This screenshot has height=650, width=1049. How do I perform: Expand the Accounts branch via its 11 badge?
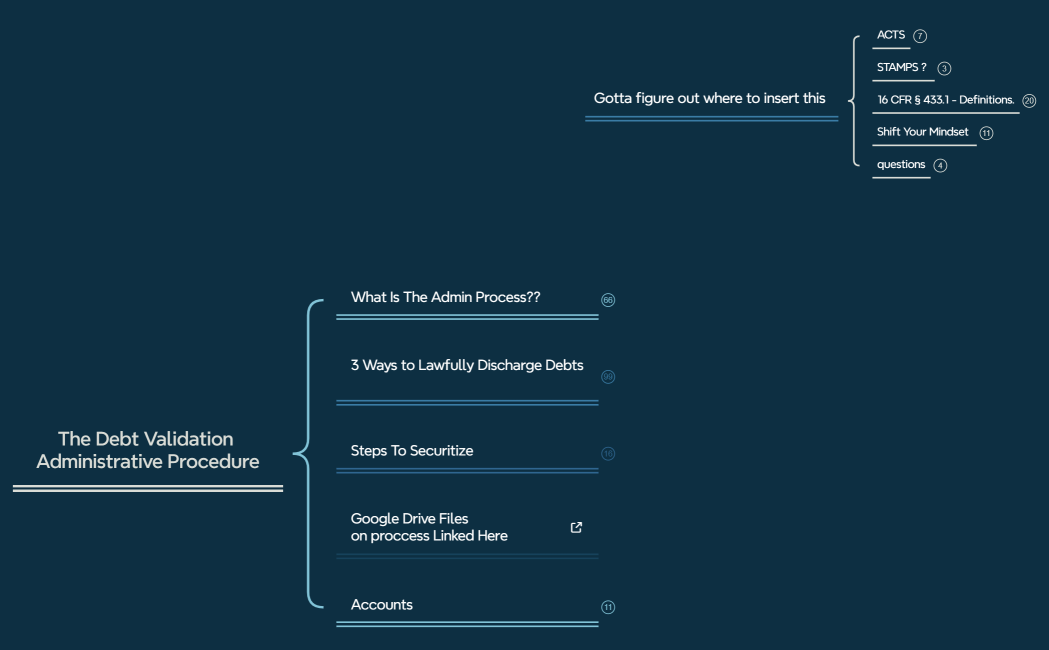click(x=607, y=606)
